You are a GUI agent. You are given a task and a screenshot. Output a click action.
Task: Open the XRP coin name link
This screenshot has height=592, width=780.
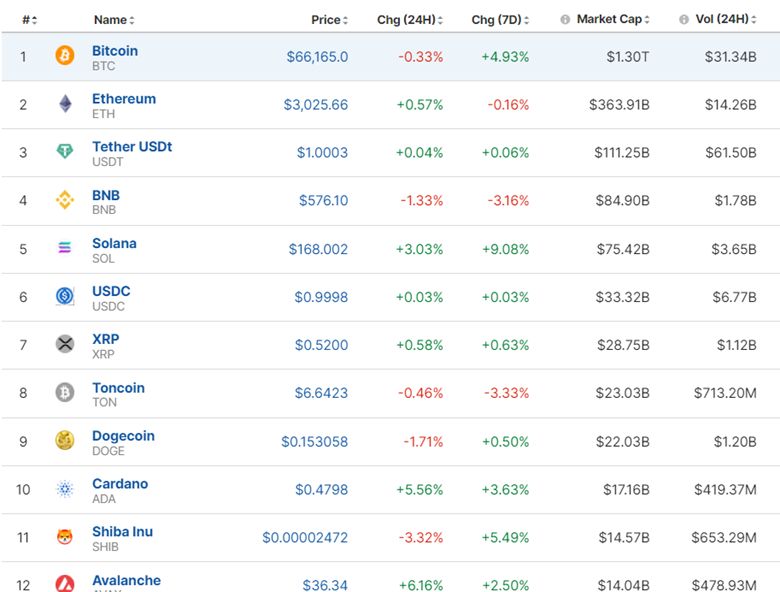point(105,339)
